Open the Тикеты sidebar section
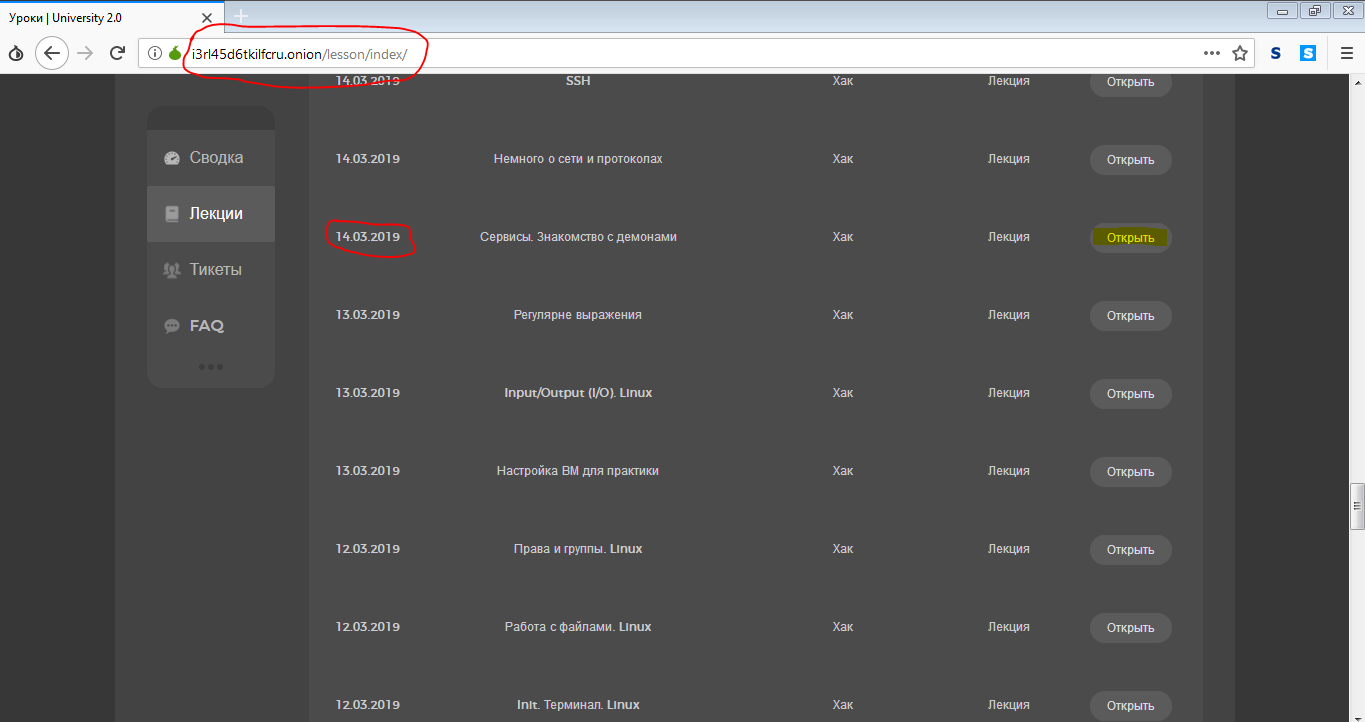 point(211,270)
